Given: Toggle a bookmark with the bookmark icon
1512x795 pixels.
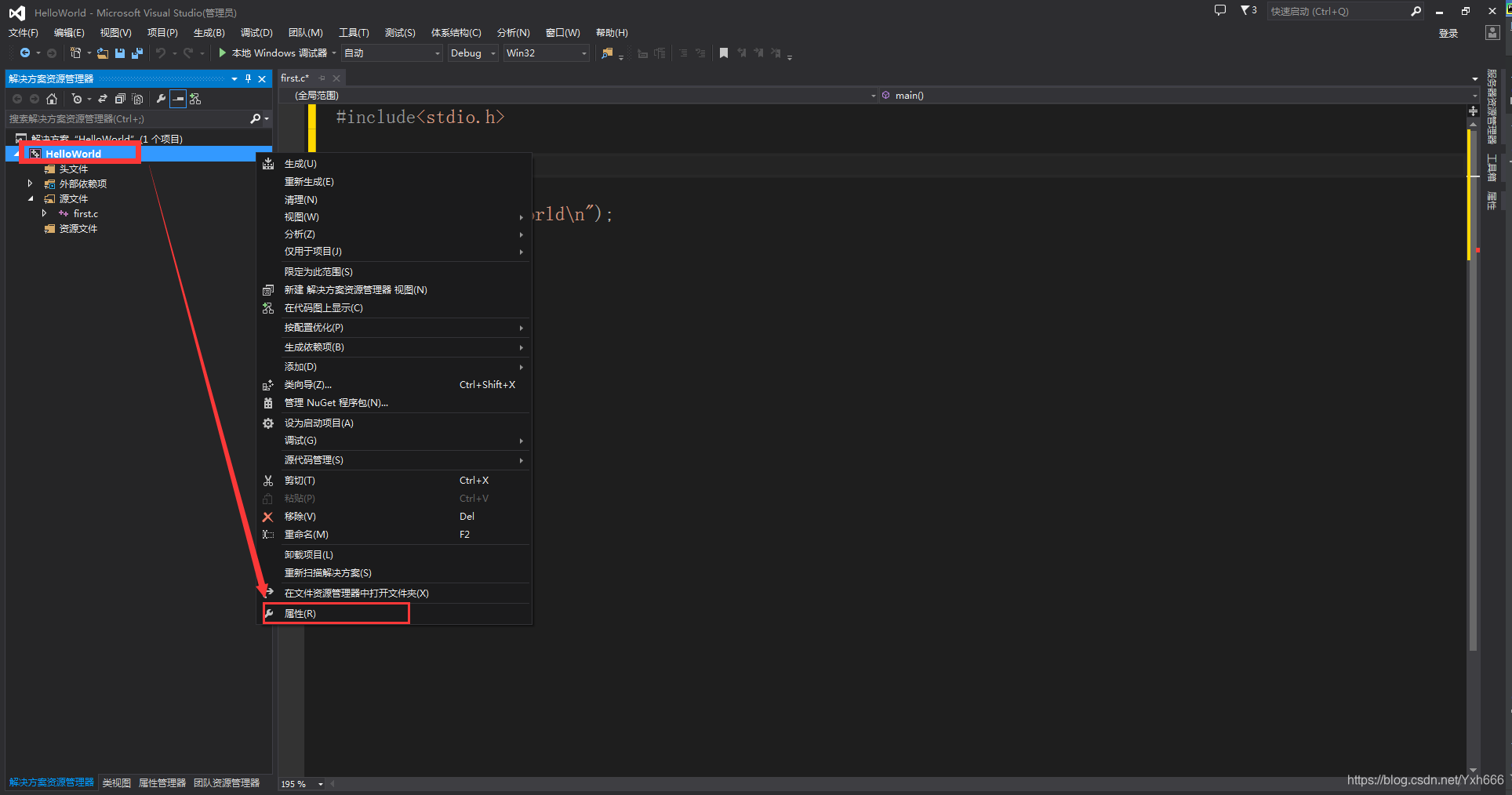Looking at the screenshot, I should [x=723, y=53].
